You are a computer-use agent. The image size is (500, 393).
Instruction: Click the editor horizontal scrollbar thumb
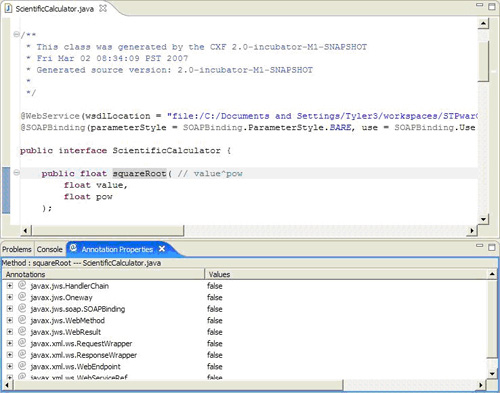(x=107, y=230)
